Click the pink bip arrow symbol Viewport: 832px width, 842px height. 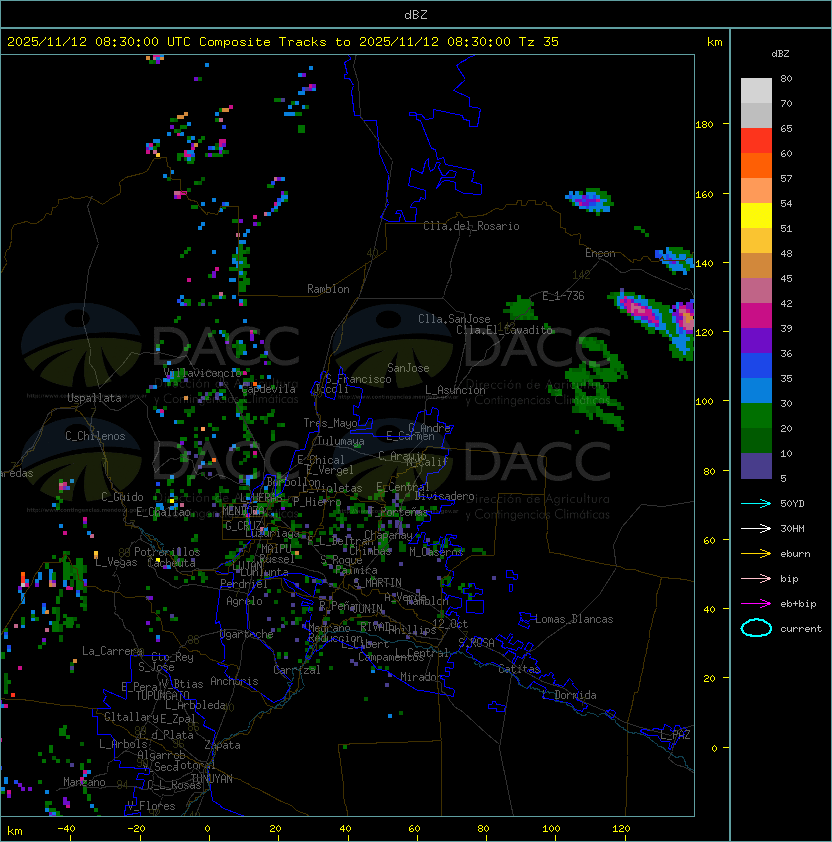pos(756,578)
